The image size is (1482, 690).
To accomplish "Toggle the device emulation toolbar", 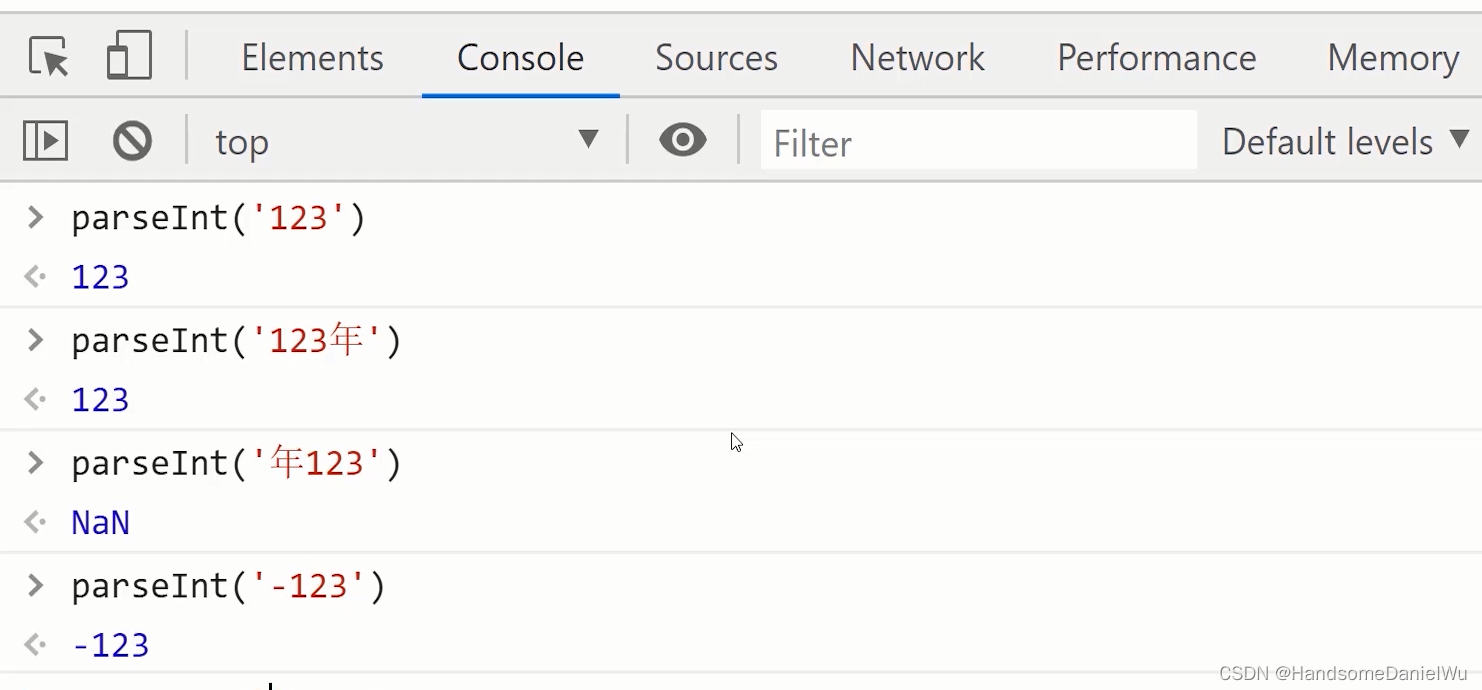I will point(128,57).
